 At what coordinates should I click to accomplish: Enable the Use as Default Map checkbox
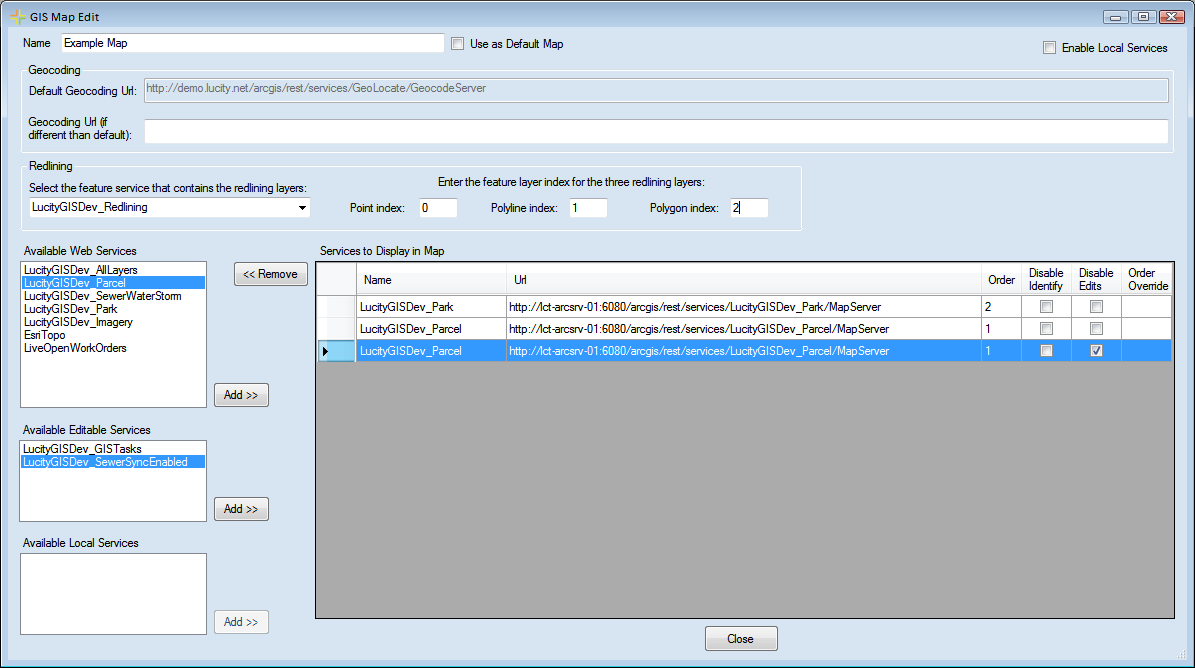coord(458,44)
